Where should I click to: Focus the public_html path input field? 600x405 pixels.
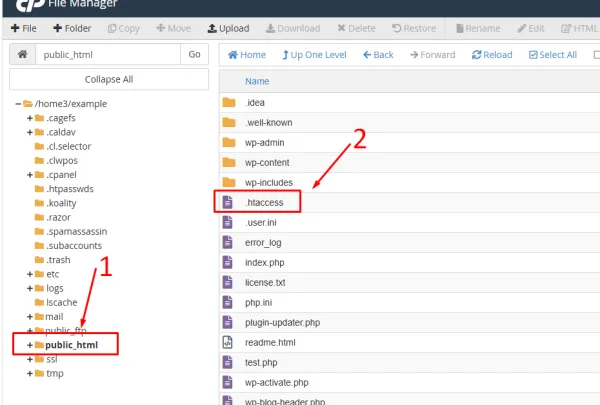tap(108, 54)
